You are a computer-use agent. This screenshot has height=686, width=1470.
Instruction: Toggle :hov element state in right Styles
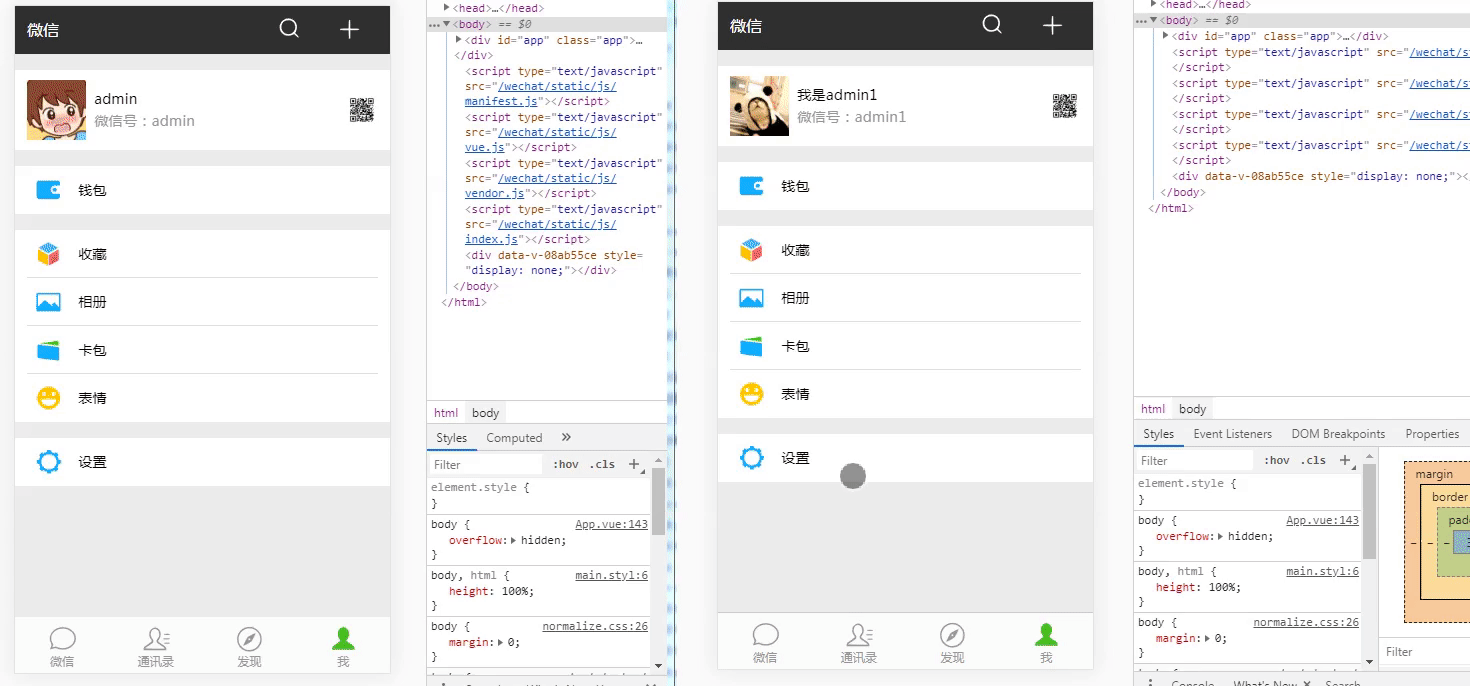(x=1277, y=460)
